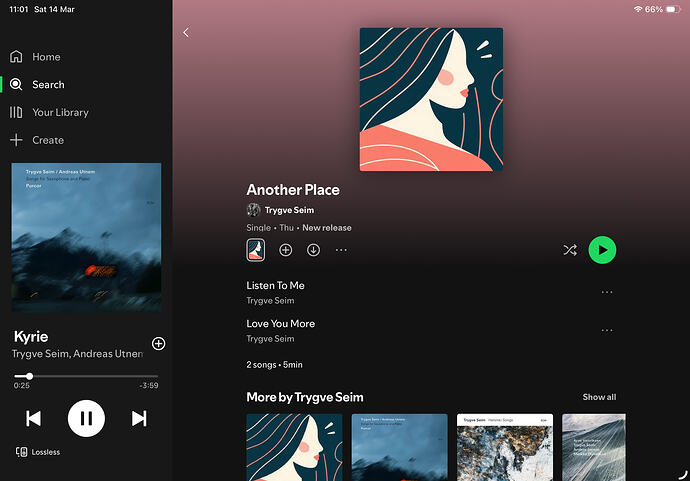The width and height of the screenshot is (690, 481).
Task: Click the remaining time -3:59
Action: 149,386
